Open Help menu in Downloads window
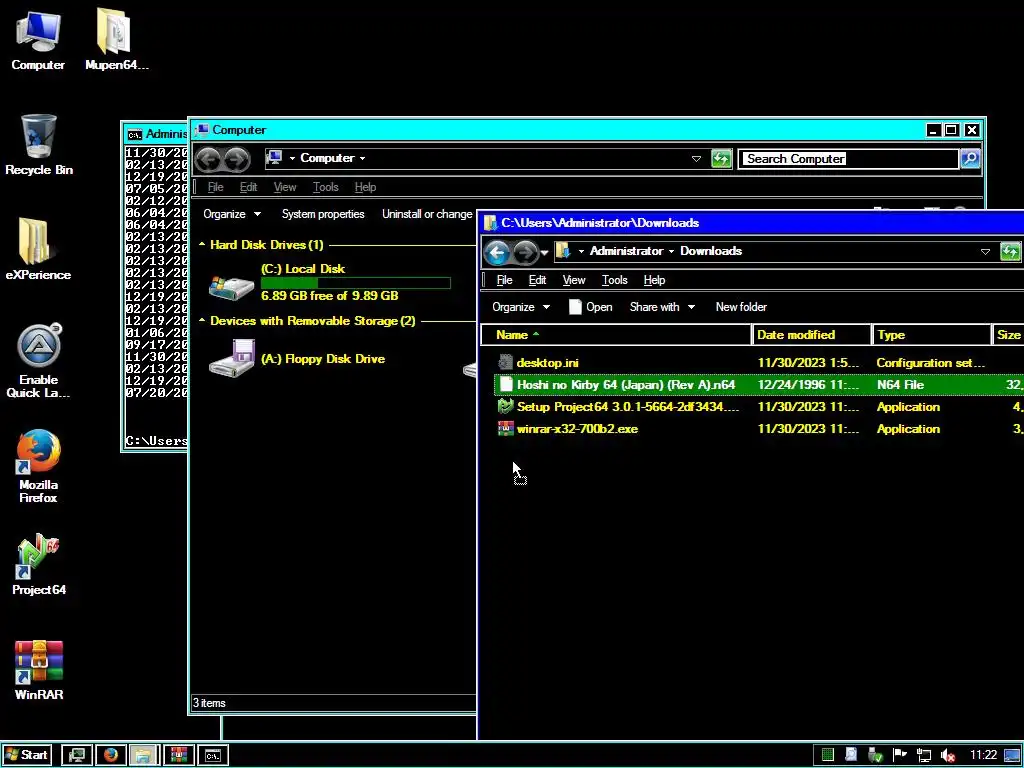This screenshot has width=1024, height=768. pyautogui.click(x=654, y=280)
